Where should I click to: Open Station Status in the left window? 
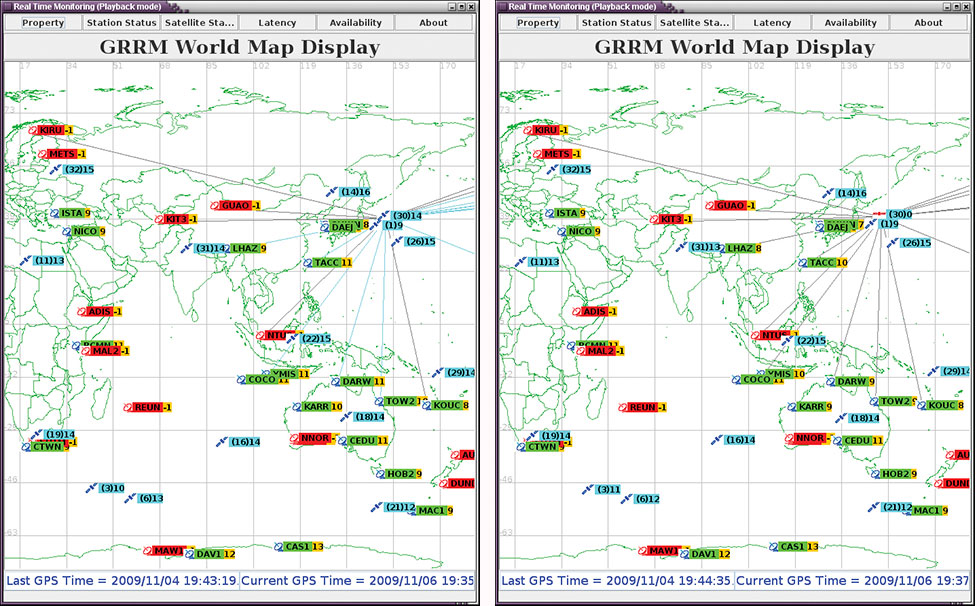[121, 22]
